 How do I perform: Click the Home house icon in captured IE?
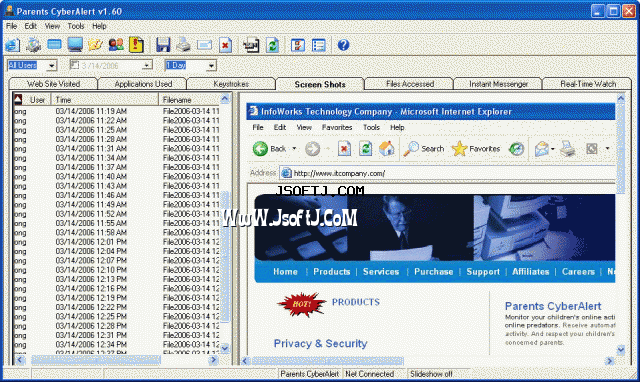[386, 149]
